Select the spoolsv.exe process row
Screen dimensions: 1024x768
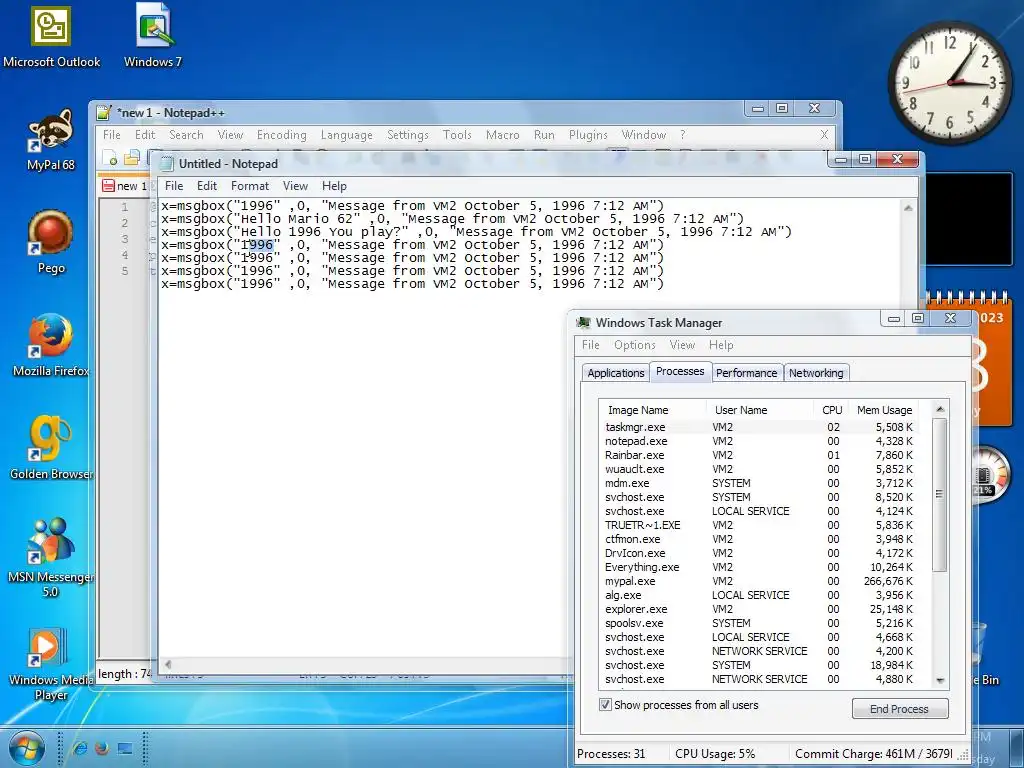coord(760,623)
